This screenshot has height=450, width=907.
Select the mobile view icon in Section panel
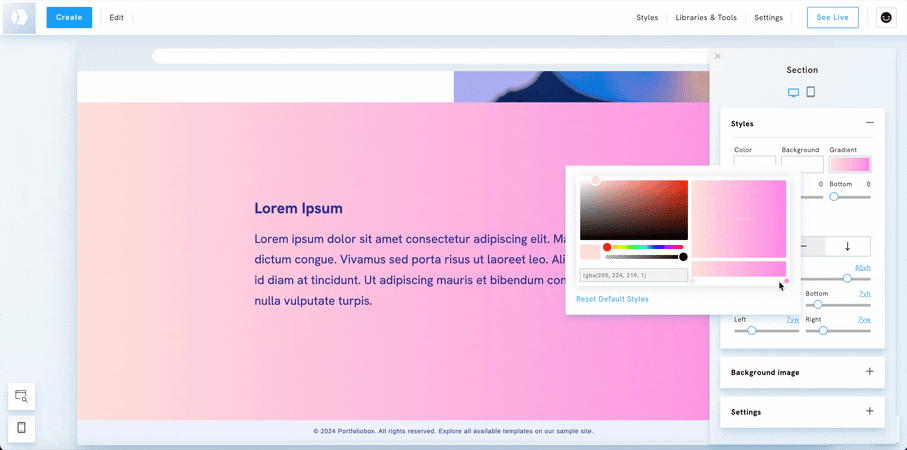pyautogui.click(x=811, y=92)
